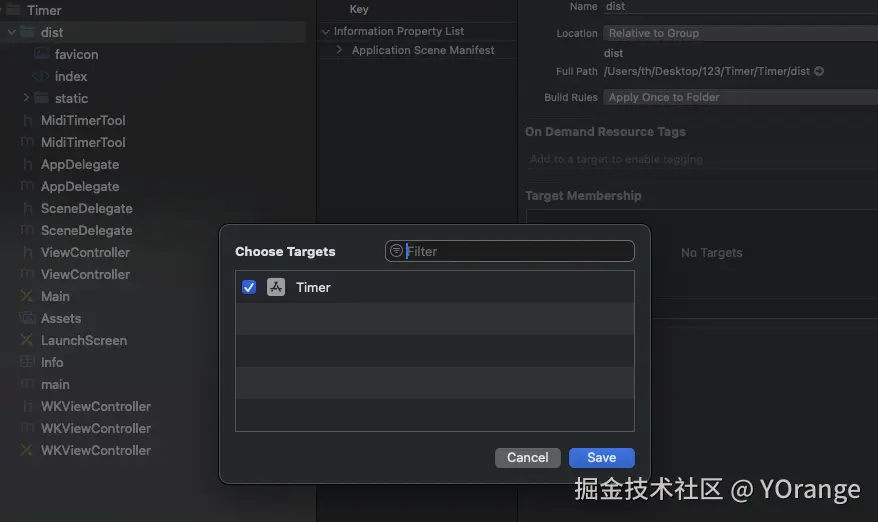Select AppDelegate header file
Viewport: 878px width, 522px height.
point(80,165)
